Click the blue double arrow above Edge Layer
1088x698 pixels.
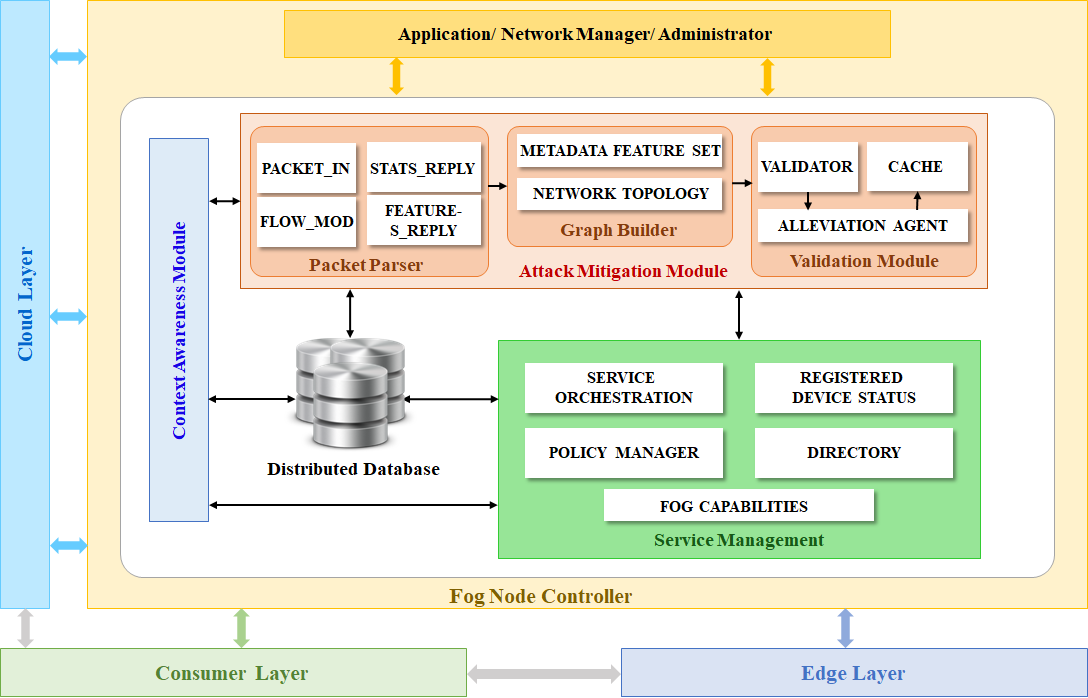coord(845,628)
